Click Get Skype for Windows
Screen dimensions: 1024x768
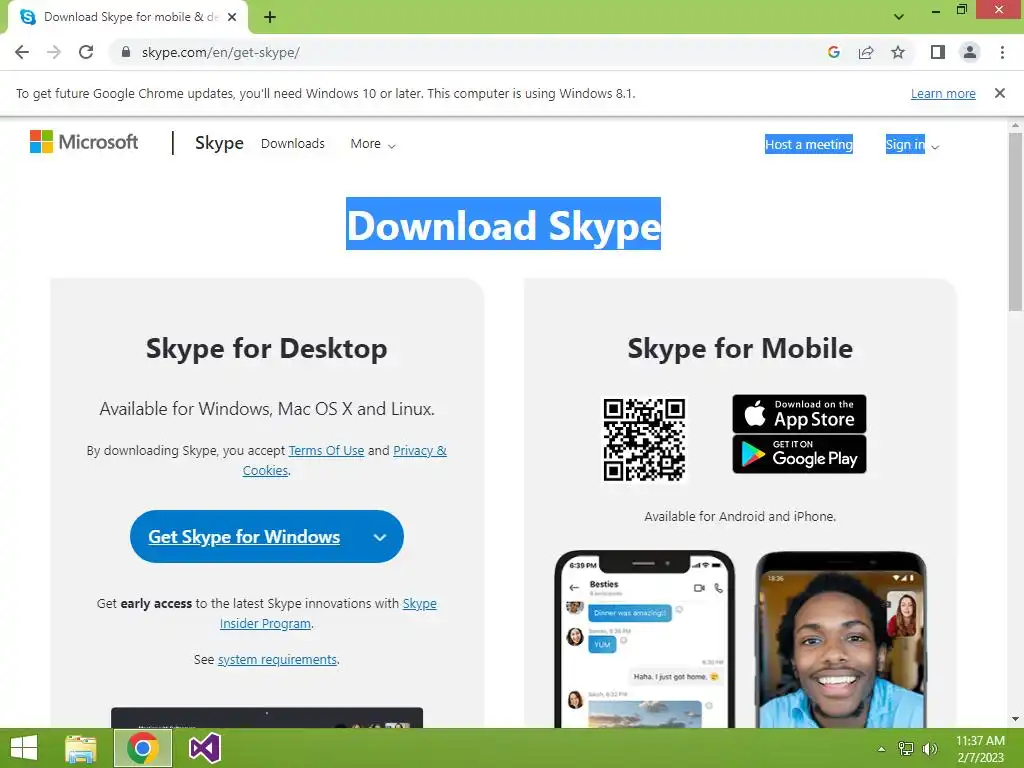(244, 537)
